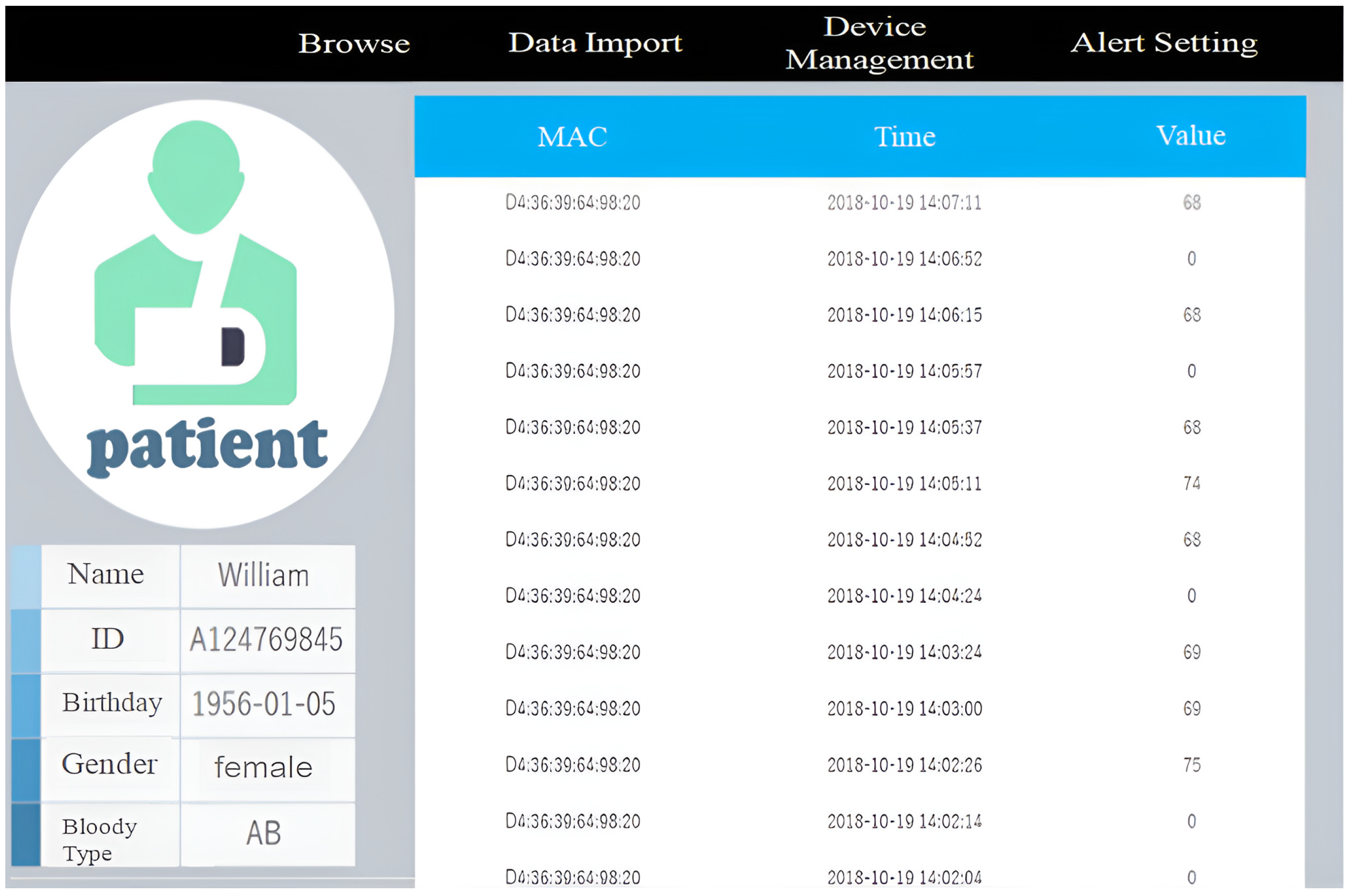Select the 14:03:24 timestamp row
This screenshot has width=1350, height=896.
pyautogui.click(x=904, y=652)
